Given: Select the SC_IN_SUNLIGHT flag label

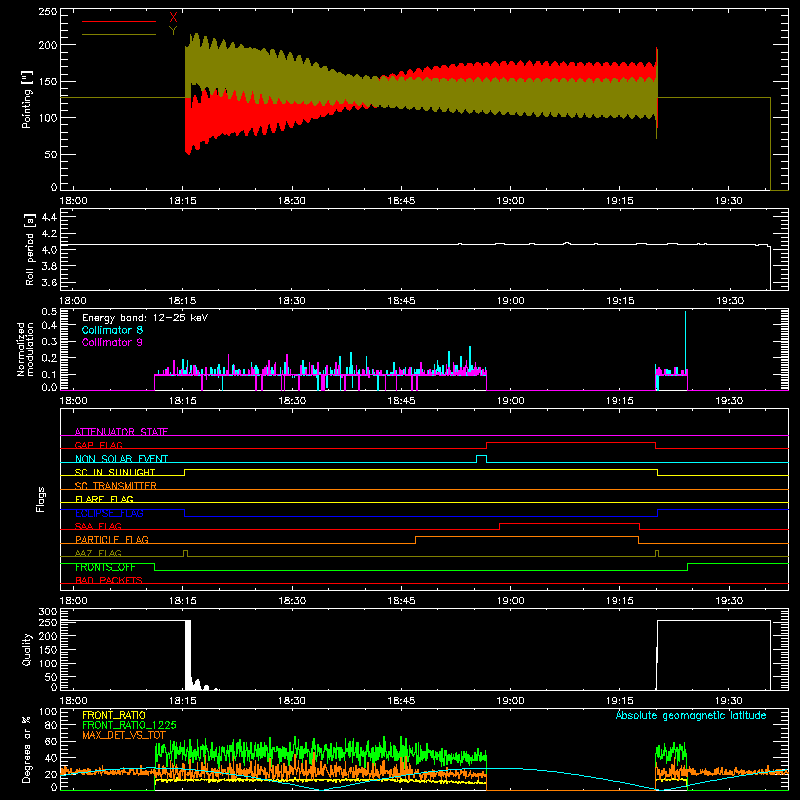Looking at the screenshot, I should tap(115, 472).
